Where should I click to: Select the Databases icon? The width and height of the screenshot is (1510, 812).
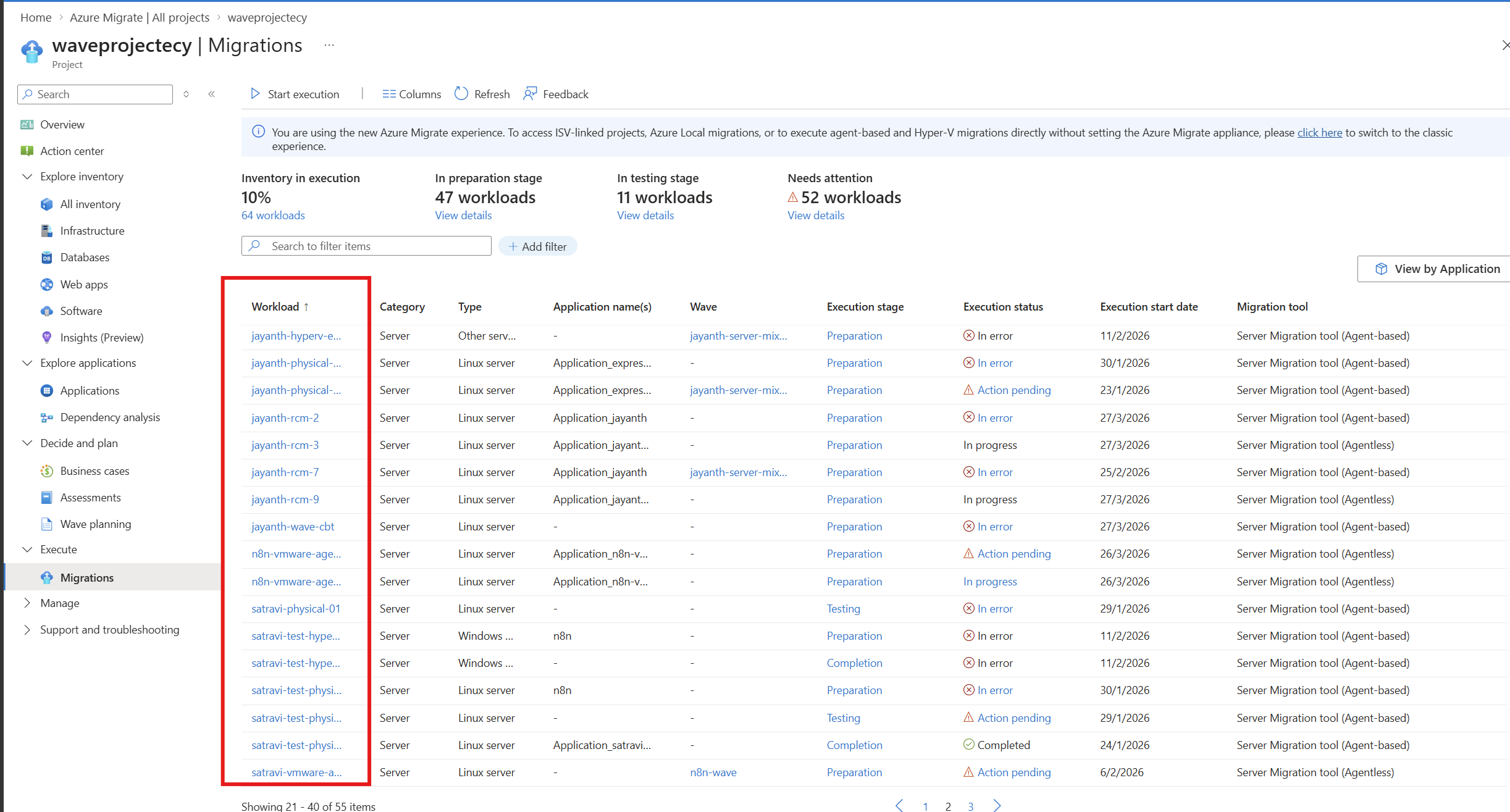47,257
